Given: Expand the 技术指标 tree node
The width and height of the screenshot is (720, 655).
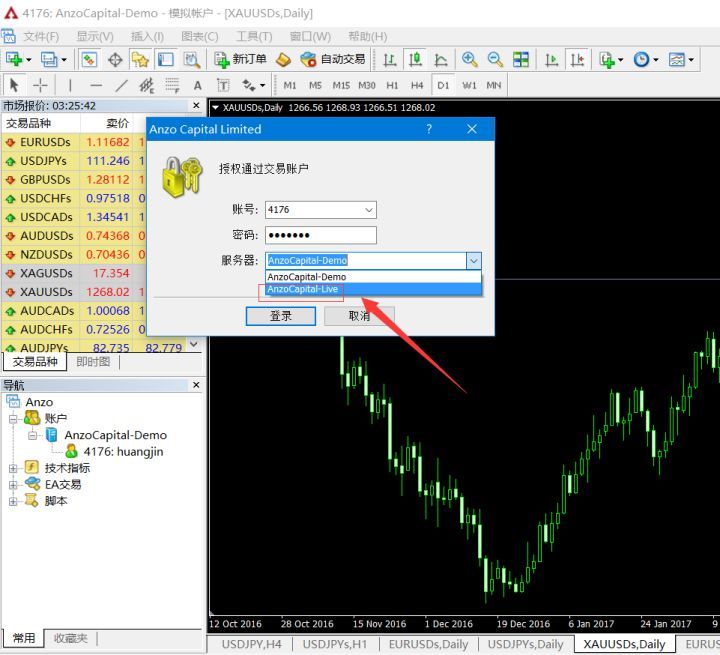Looking at the screenshot, I should point(13,468).
